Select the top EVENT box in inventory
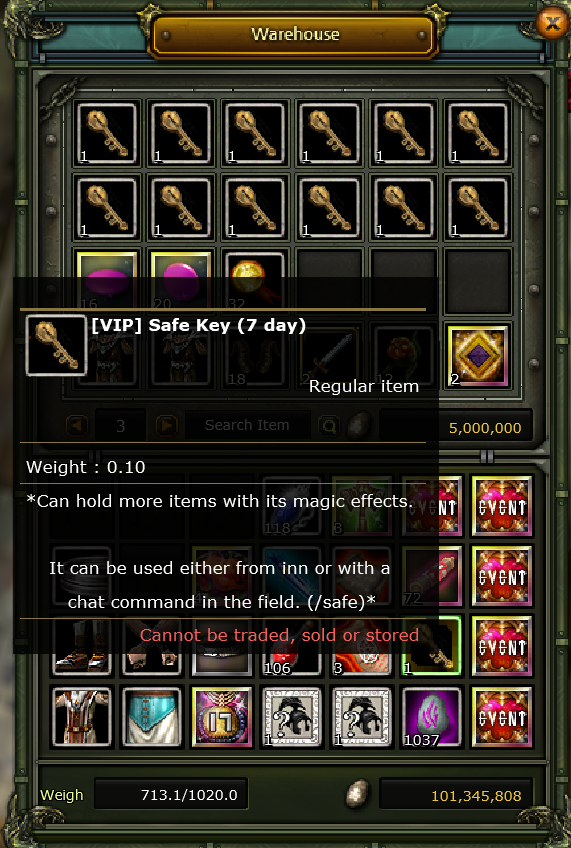Screen dimensions: 571x848 501,506
